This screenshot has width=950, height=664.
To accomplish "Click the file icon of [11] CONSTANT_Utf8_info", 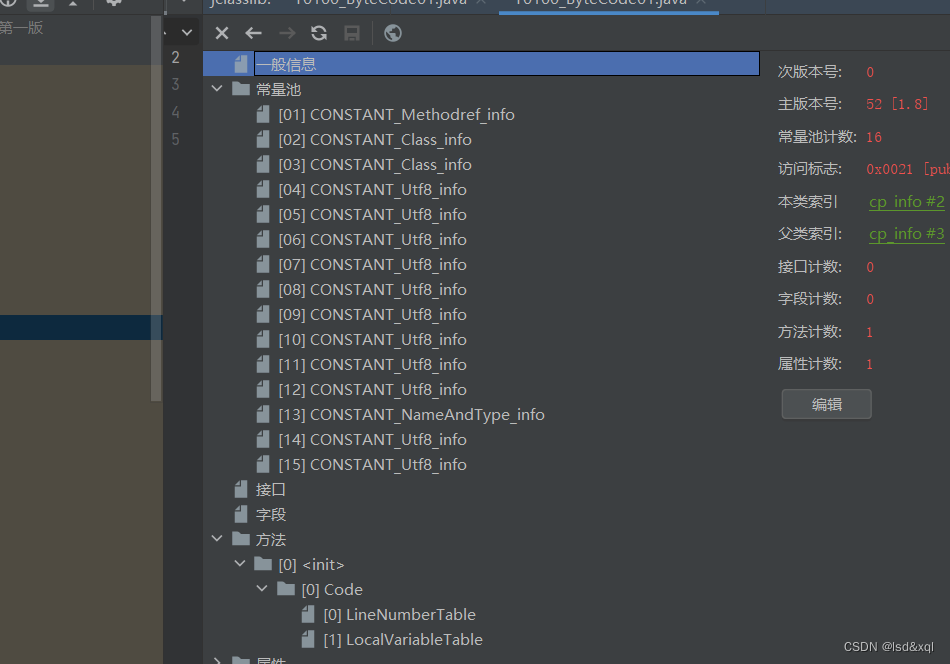I will click(263, 364).
